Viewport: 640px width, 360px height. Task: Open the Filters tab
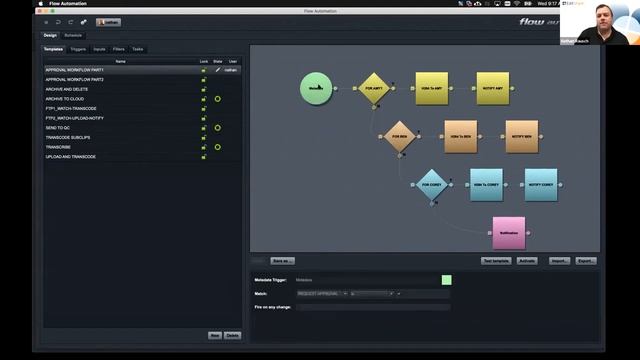click(119, 49)
